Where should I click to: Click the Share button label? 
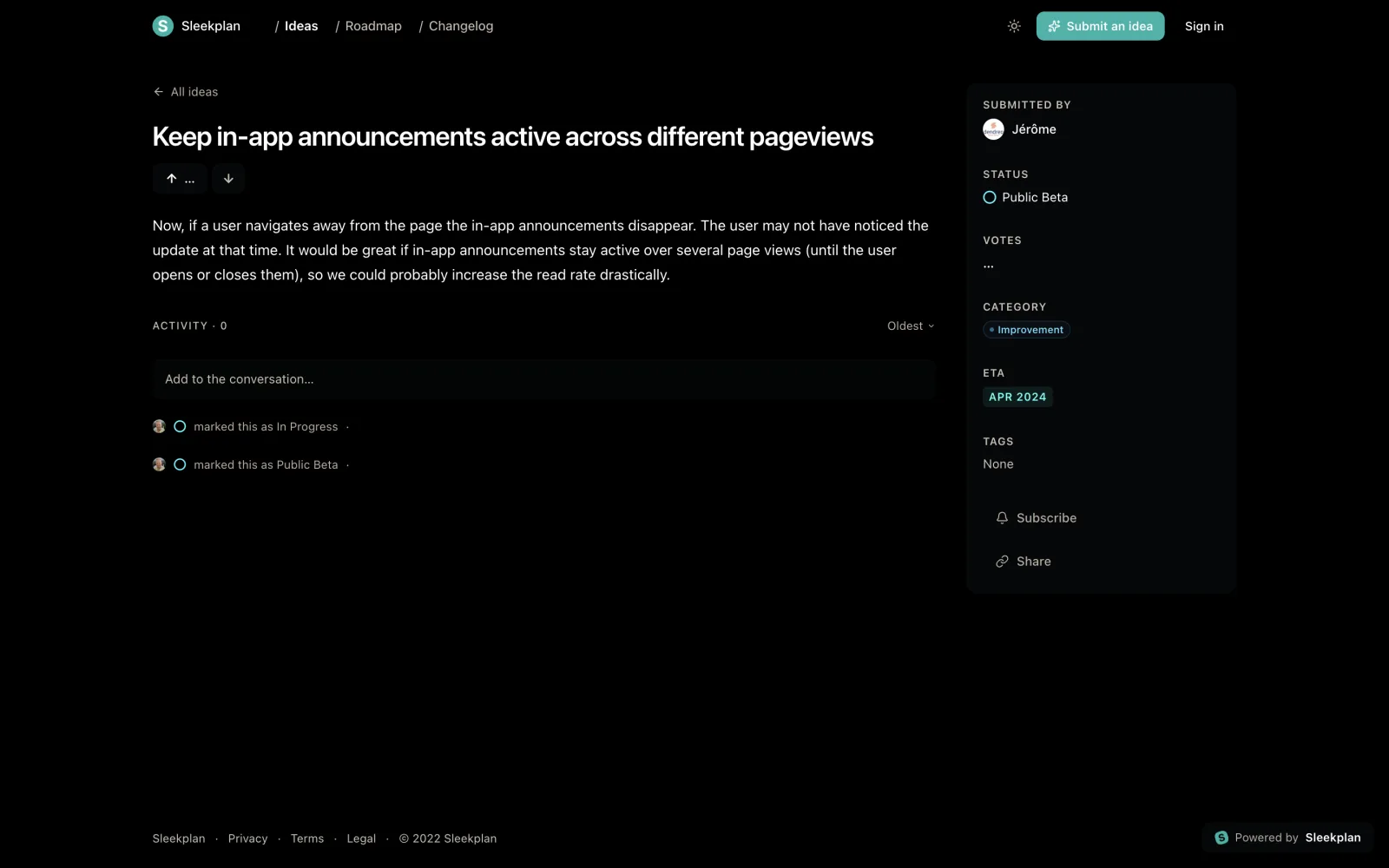[1033, 562]
